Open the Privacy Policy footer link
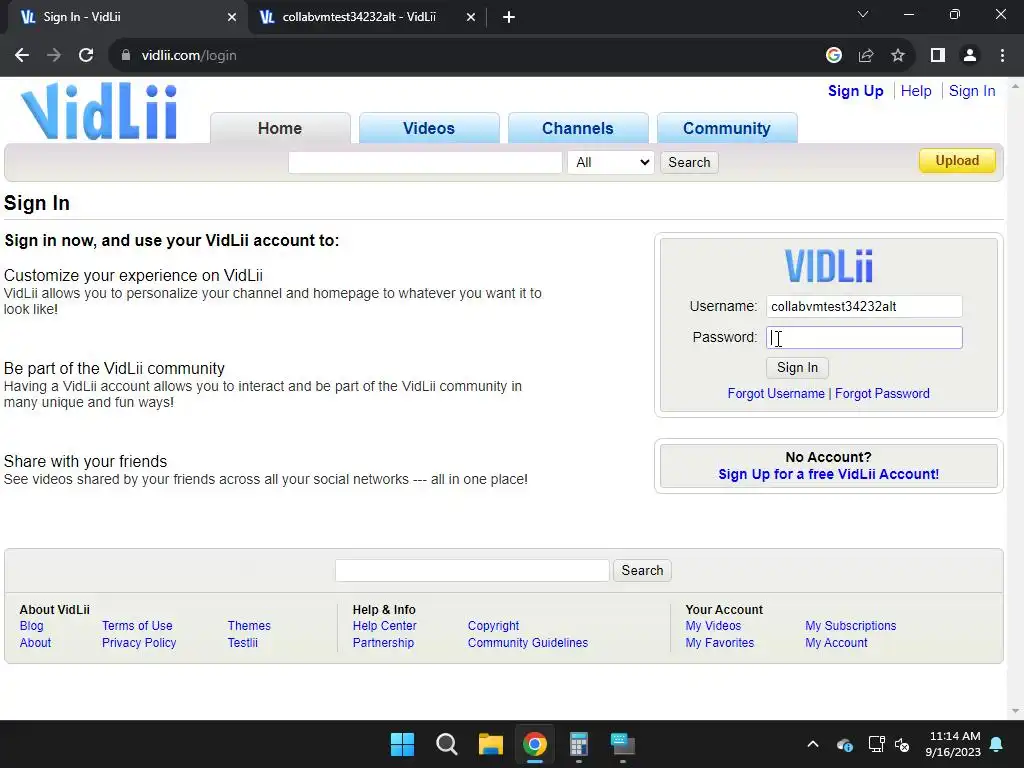This screenshot has width=1024, height=768. tap(139, 643)
